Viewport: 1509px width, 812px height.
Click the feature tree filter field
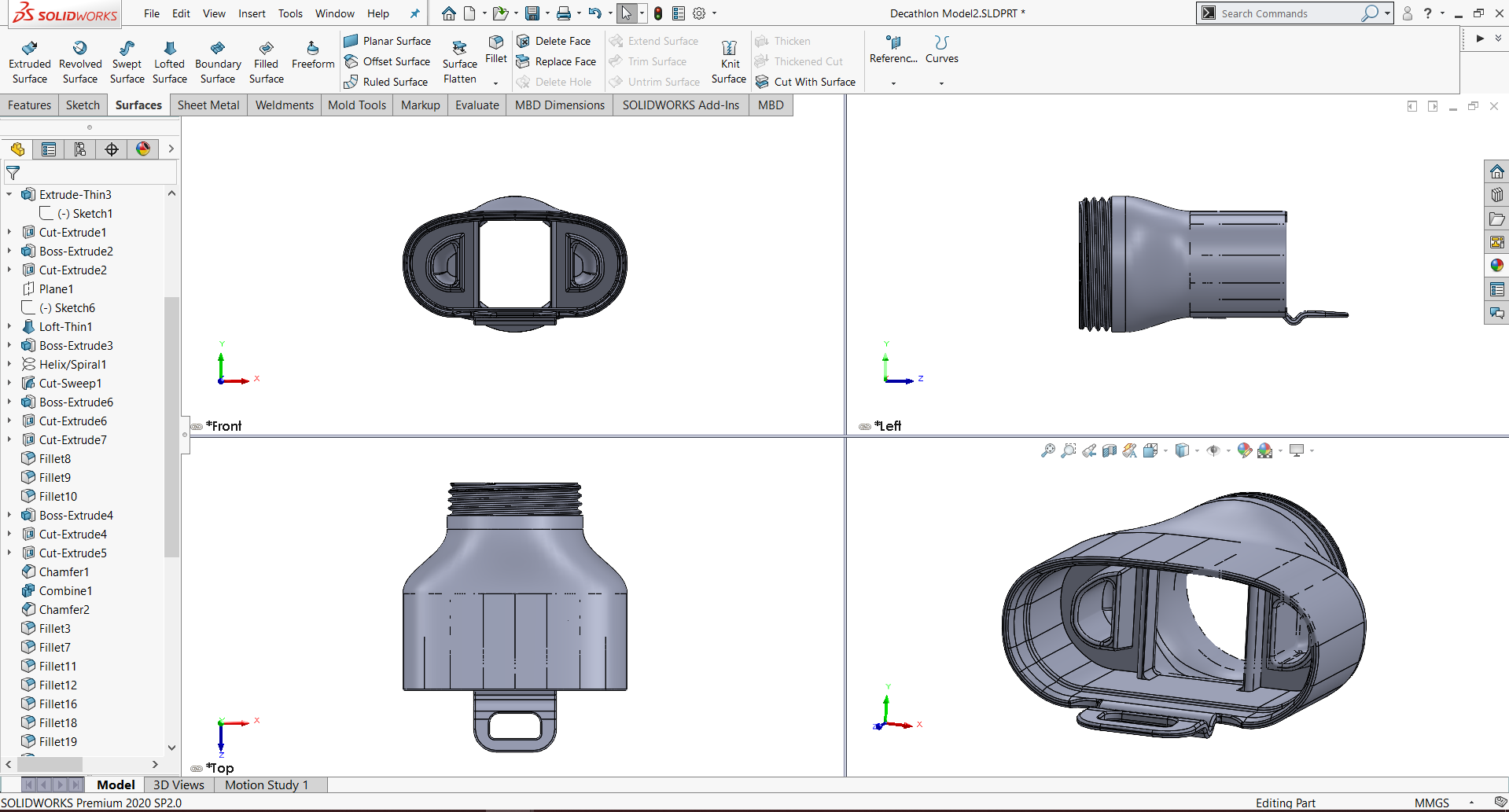(x=90, y=172)
